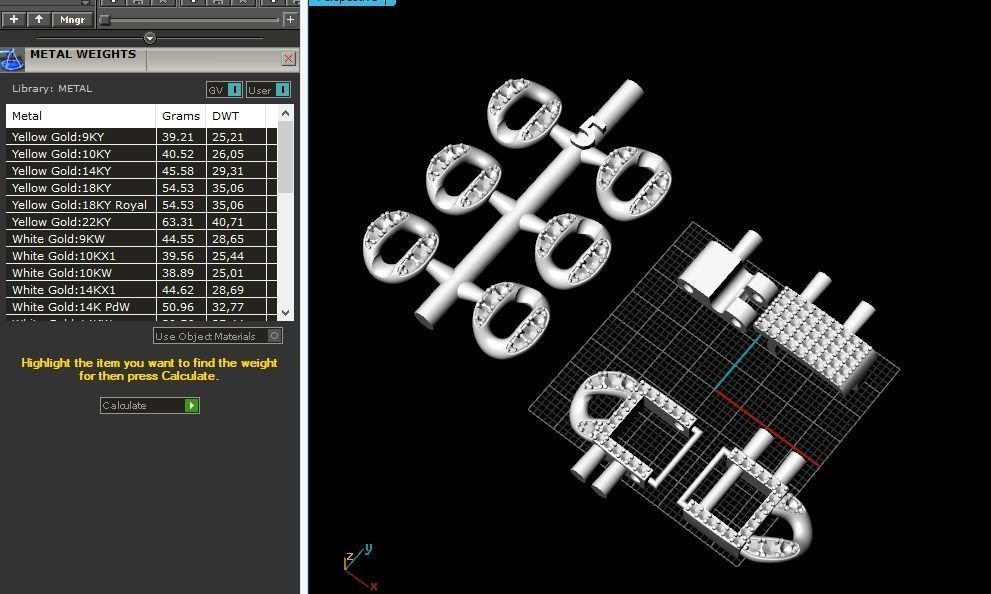Click the Metal Weights scale icon
991x594 pixels.
11,60
